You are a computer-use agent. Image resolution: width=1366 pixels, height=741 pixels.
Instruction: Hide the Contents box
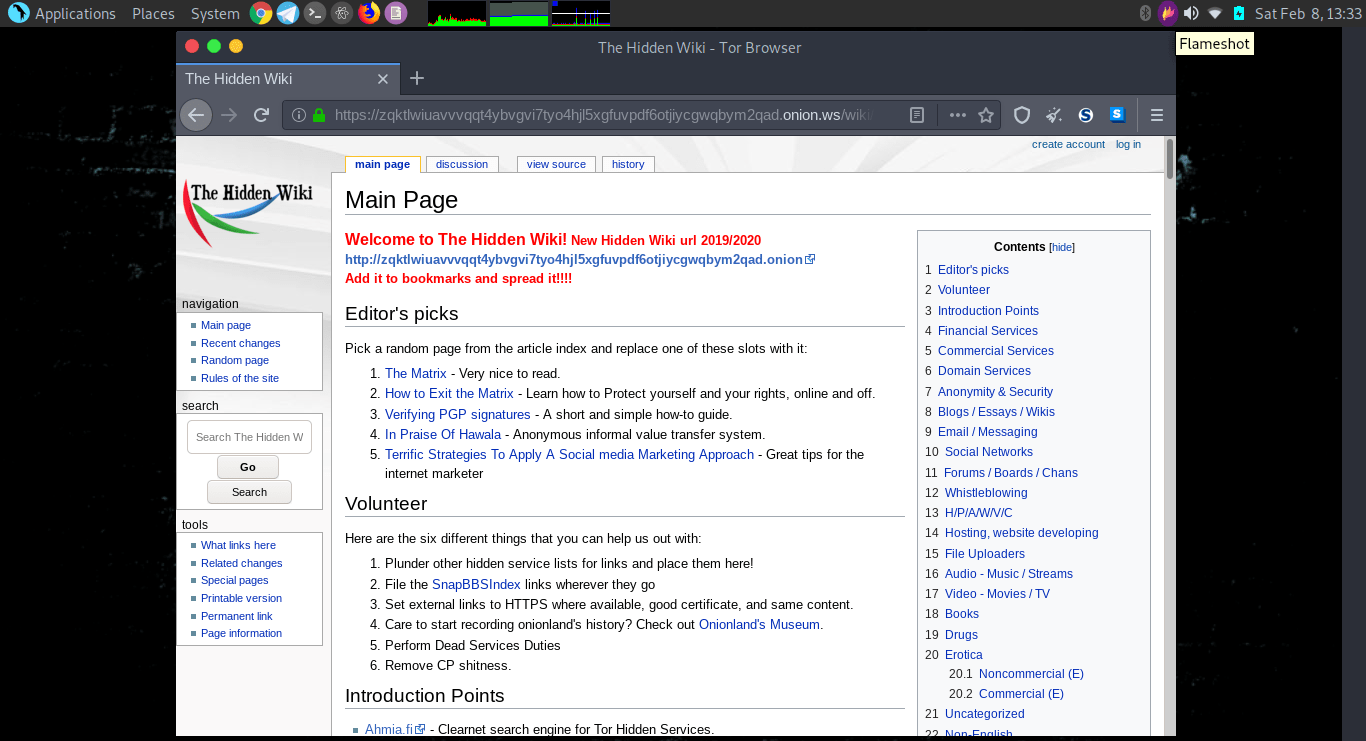point(1061,247)
